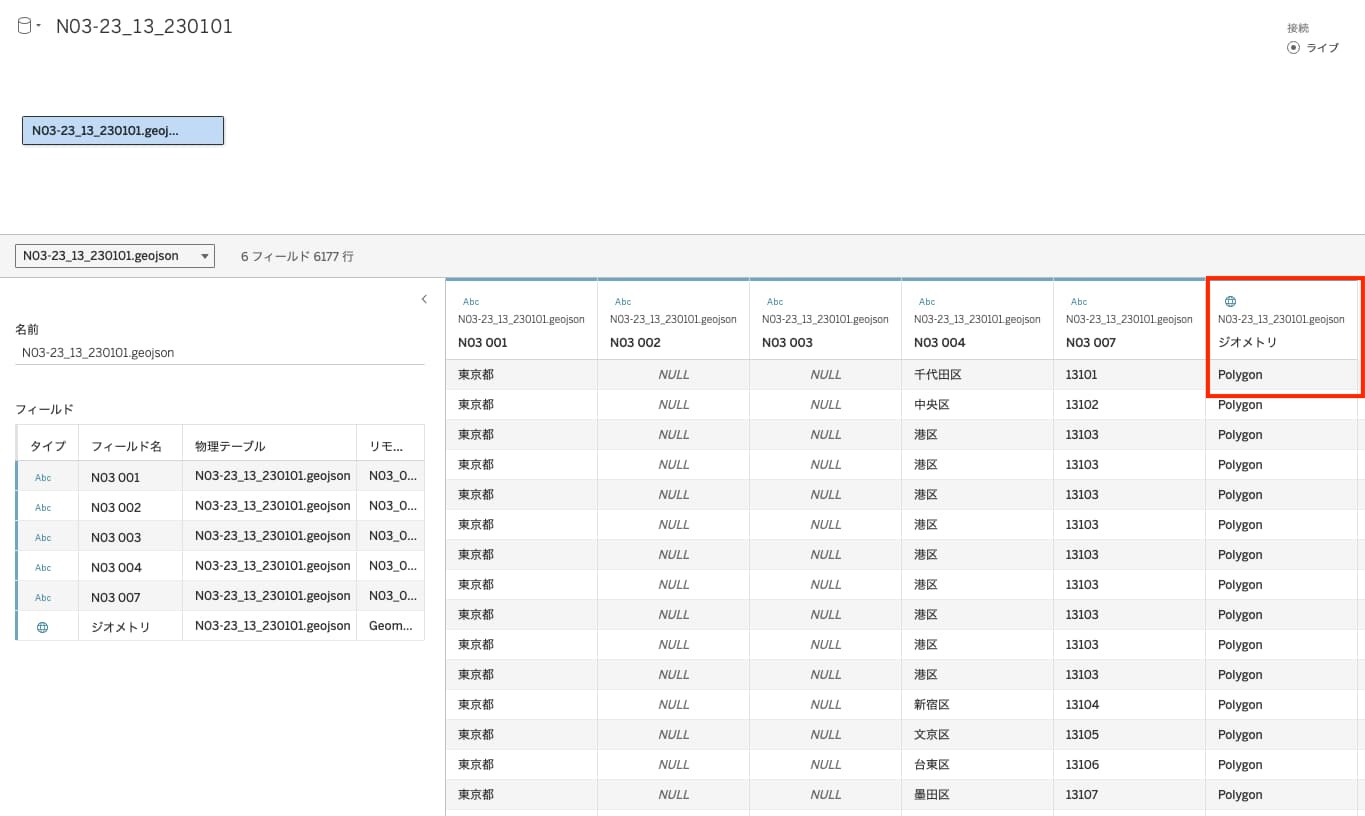Click the タイプ column header in the field list
The width and height of the screenshot is (1365, 816).
[x=46, y=443]
